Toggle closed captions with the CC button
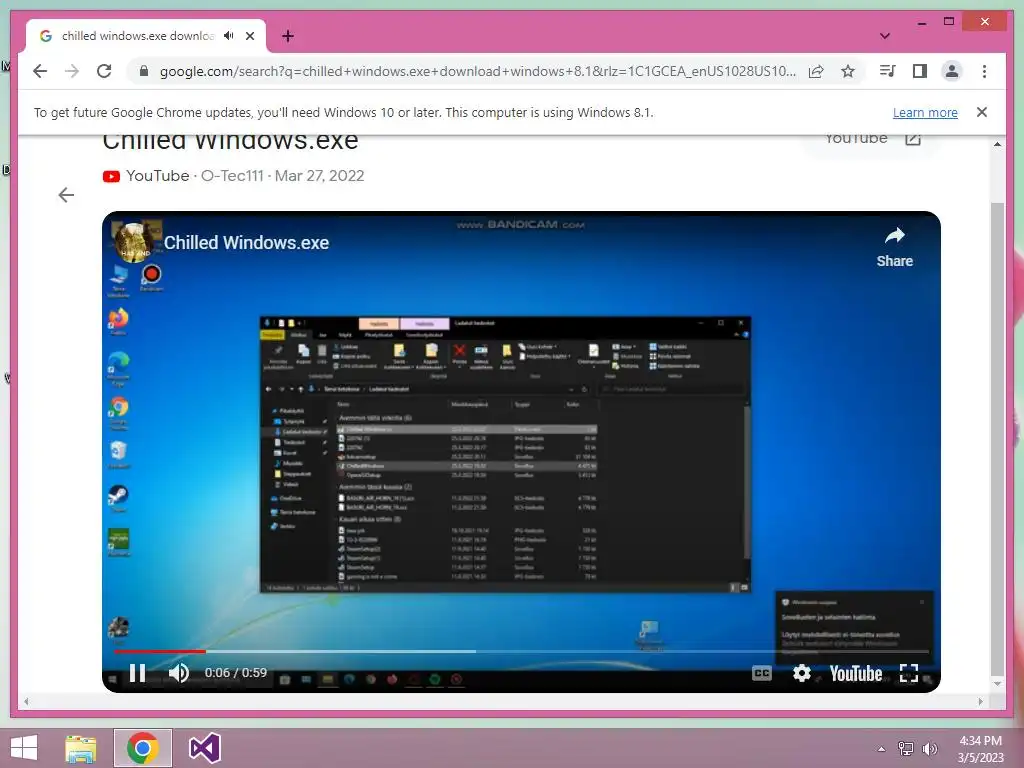 [761, 673]
